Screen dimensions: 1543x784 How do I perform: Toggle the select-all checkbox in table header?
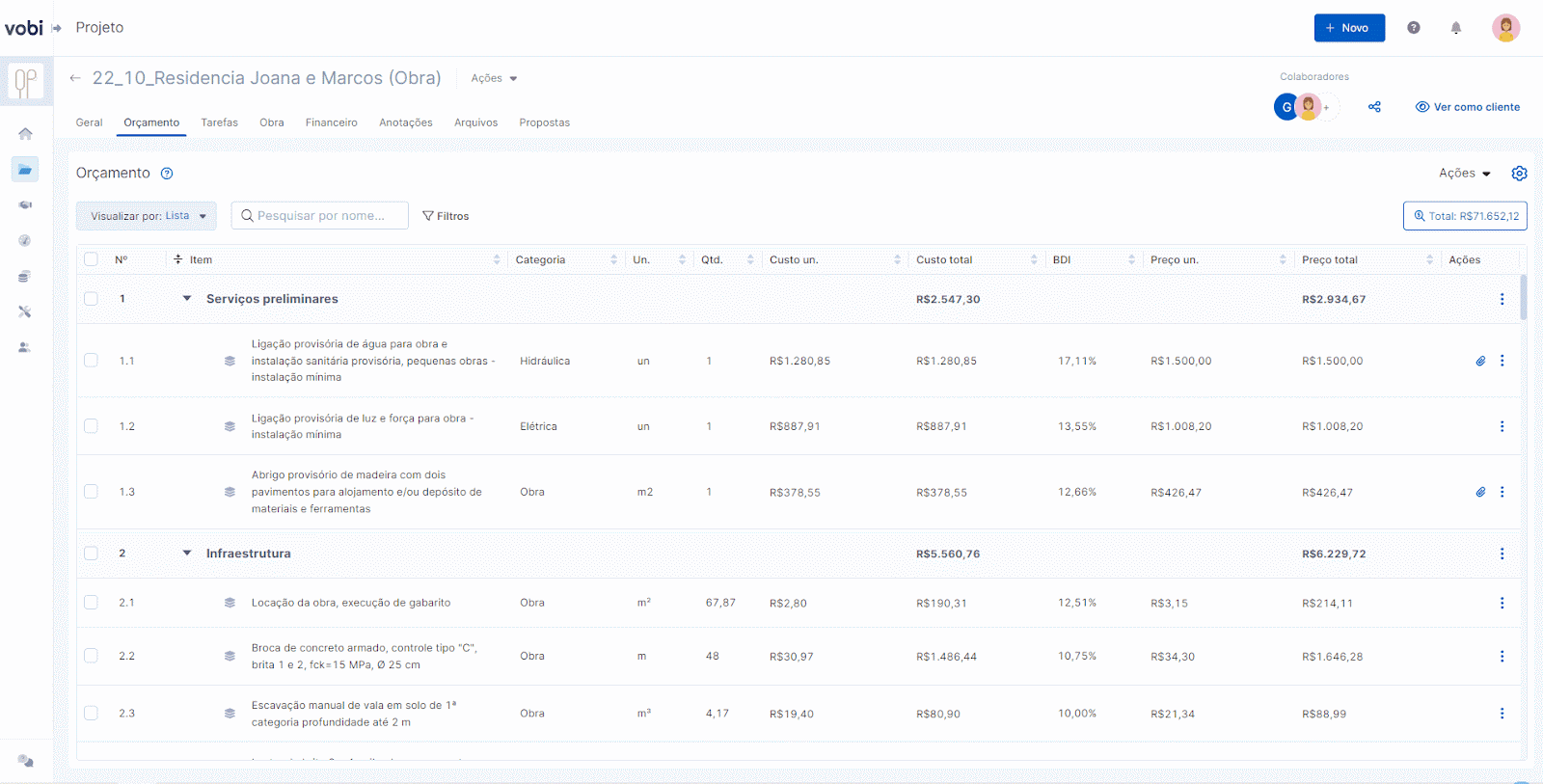[x=91, y=259]
